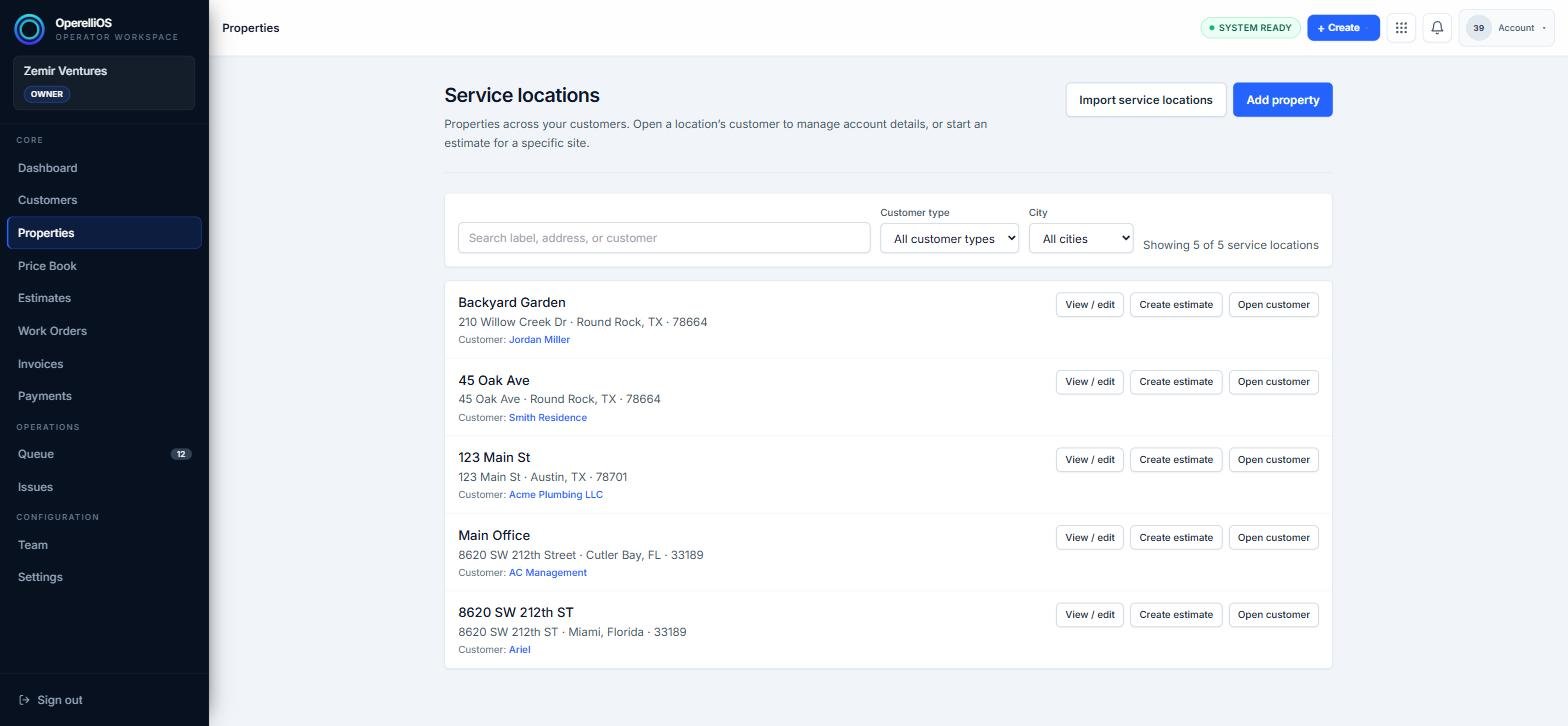1568x726 pixels.
Task: Open the All cities dropdown
Action: [1081, 239]
